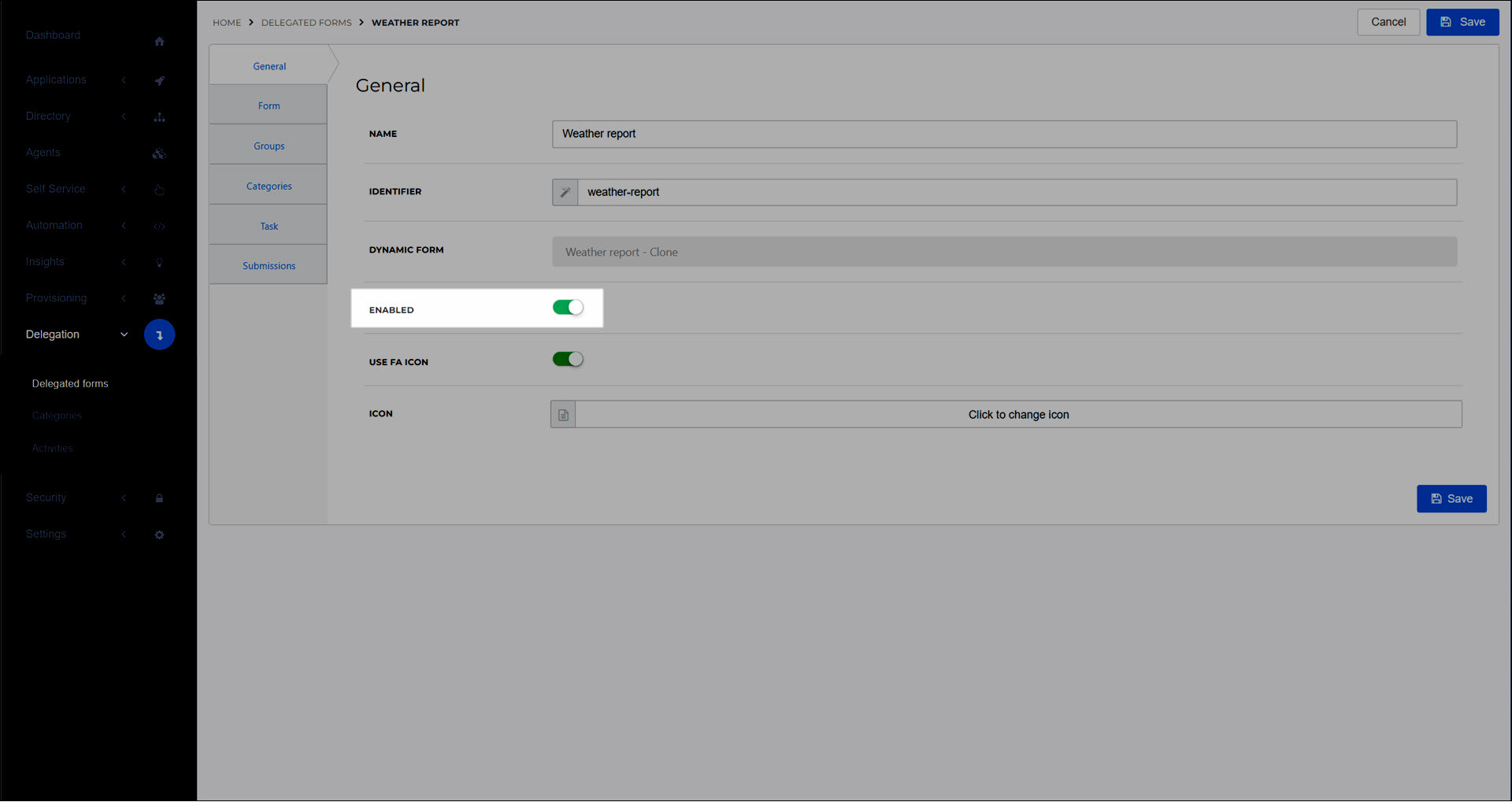
Task: Click the Security lock icon
Action: coord(159,498)
